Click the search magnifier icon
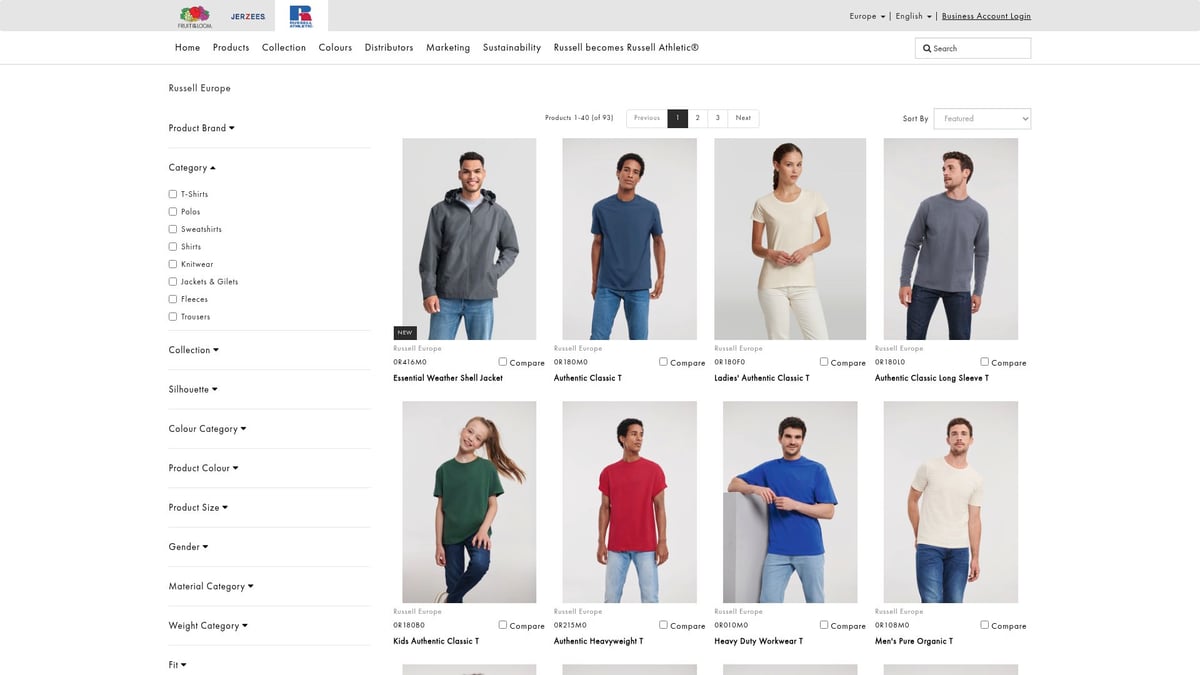1200x675 pixels. point(927,48)
